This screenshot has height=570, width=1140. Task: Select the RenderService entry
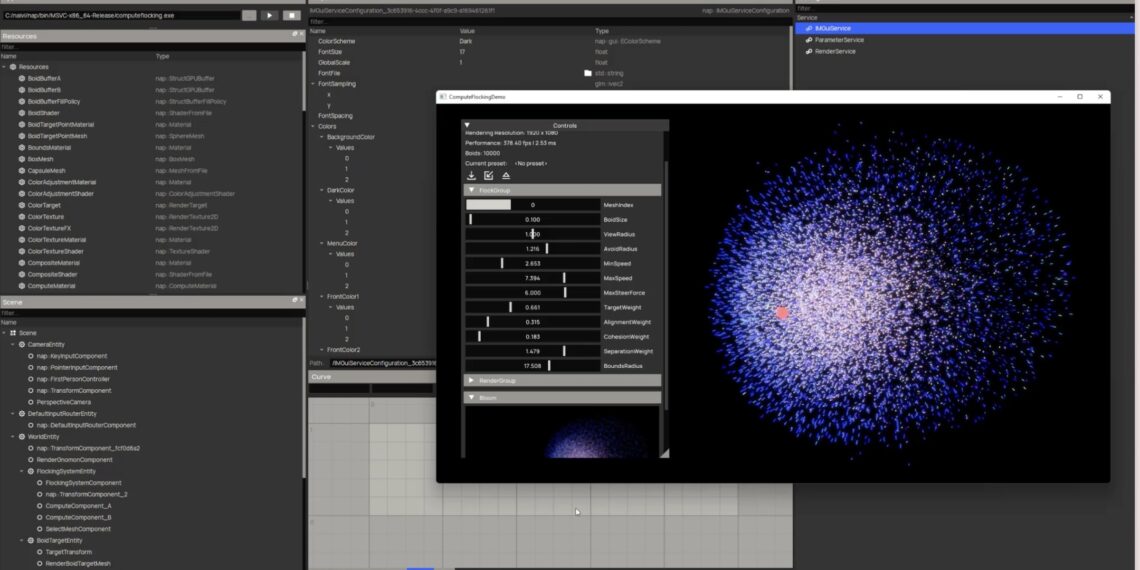[835, 51]
